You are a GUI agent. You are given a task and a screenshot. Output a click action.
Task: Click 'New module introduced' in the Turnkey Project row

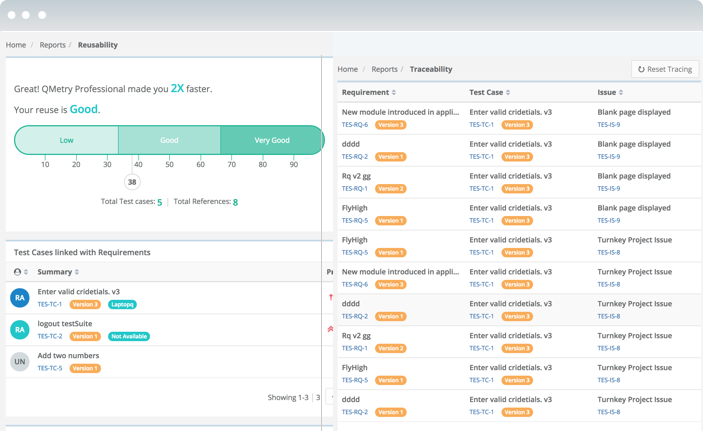(x=400, y=272)
